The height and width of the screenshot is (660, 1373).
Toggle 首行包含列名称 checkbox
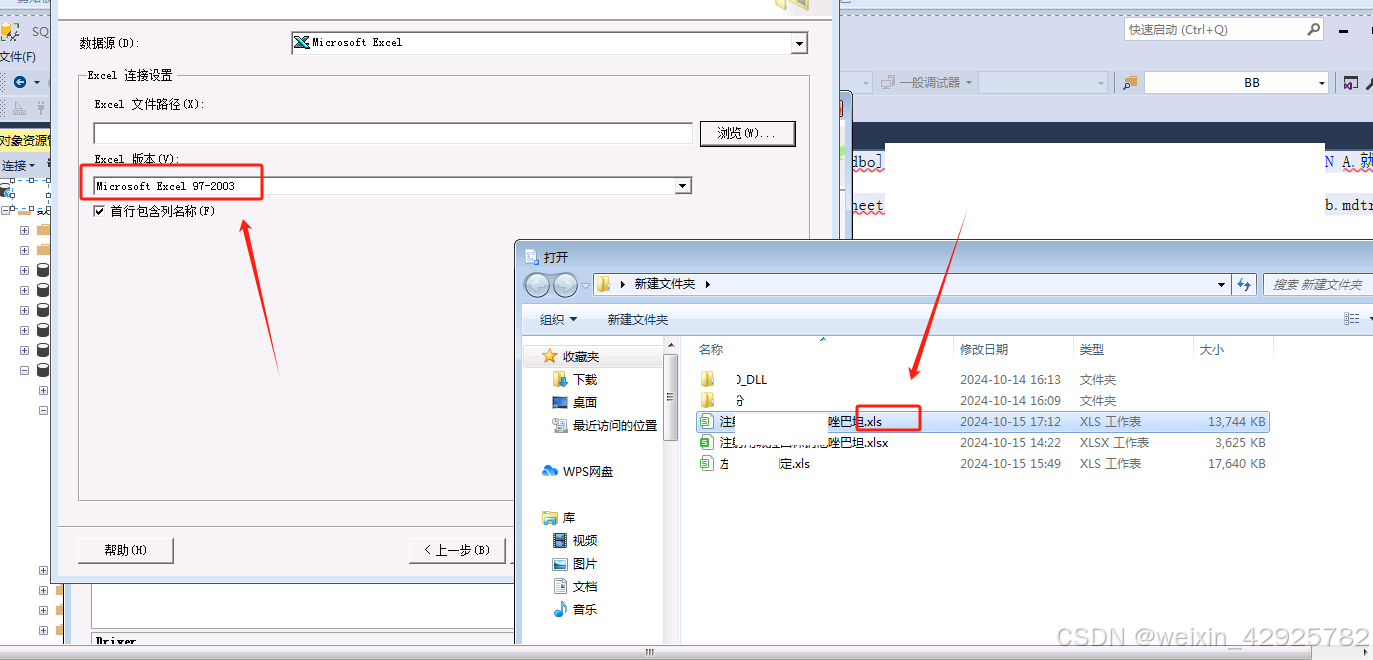(99, 211)
